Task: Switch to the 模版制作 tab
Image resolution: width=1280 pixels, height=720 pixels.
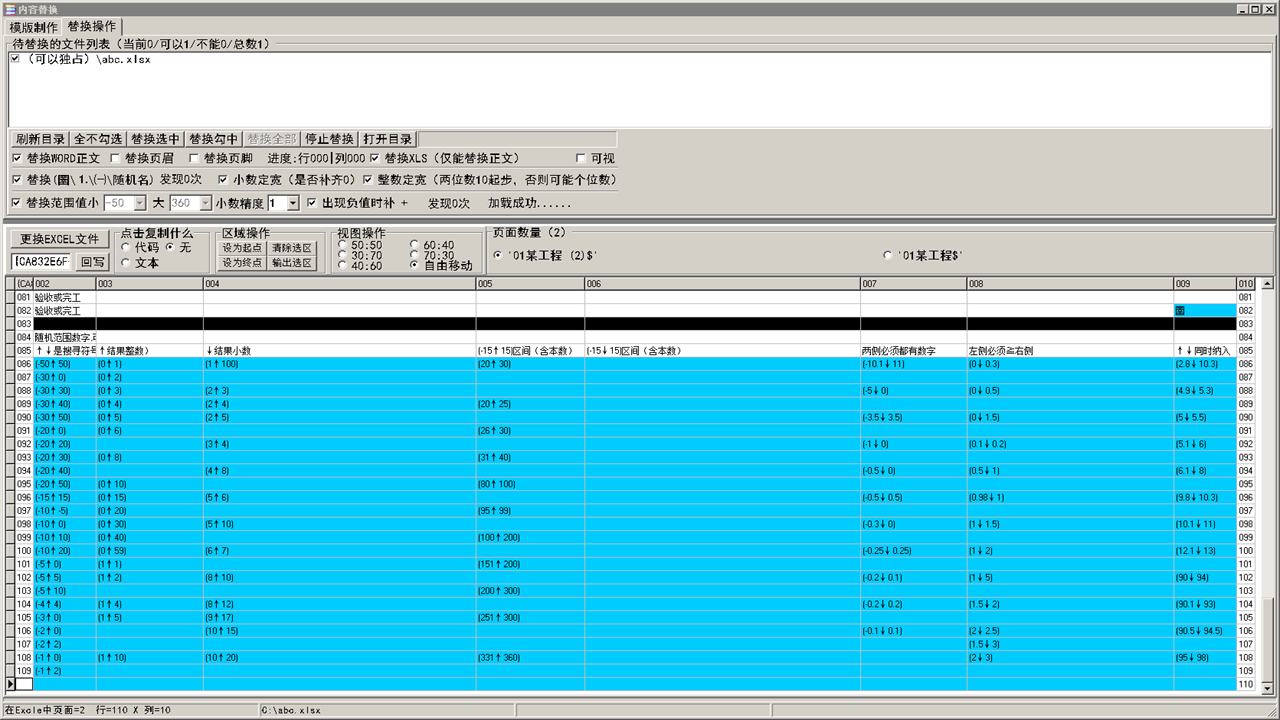Action: pyautogui.click(x=34, y=27)
